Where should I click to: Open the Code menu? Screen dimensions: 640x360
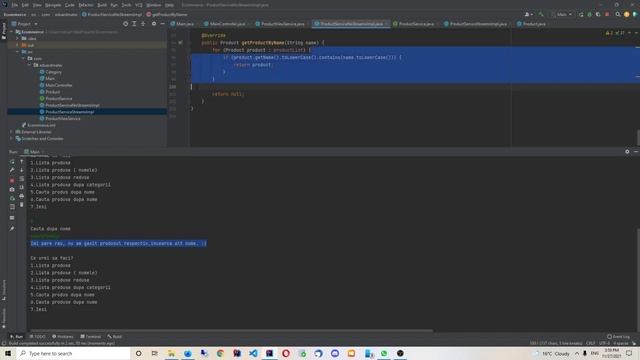pos(70,5)
